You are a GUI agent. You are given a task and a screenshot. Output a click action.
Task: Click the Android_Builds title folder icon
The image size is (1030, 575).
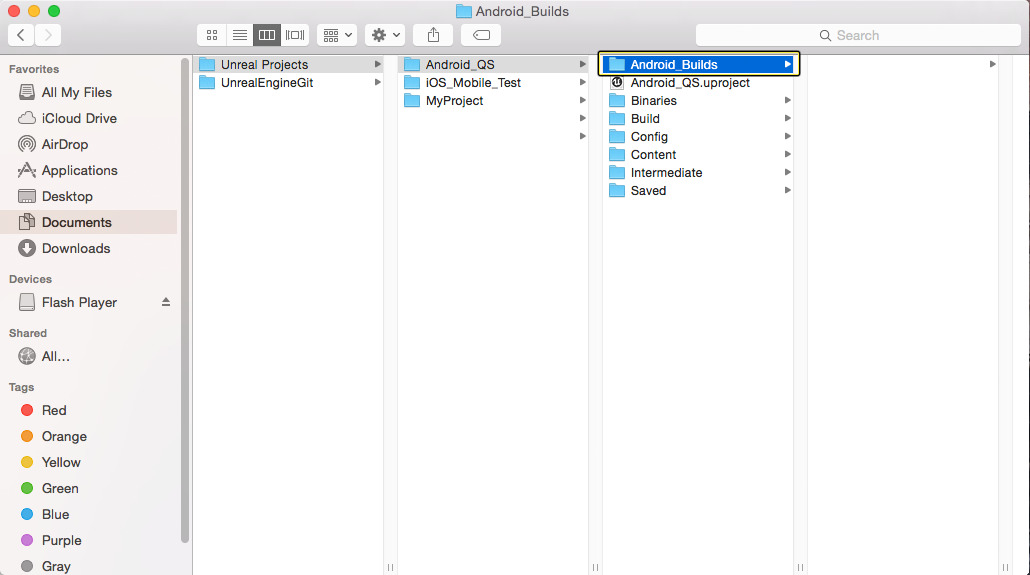tap(464, 11)
